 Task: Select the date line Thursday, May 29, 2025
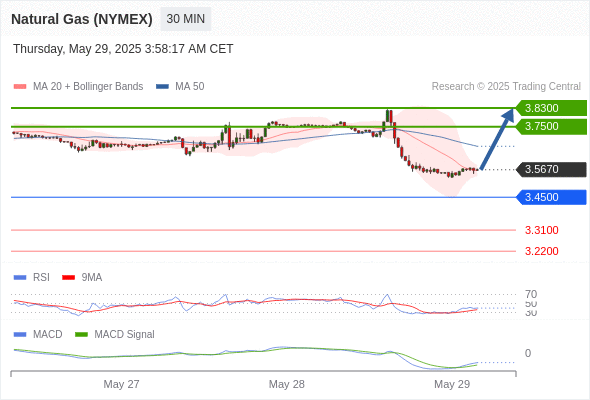123,49
